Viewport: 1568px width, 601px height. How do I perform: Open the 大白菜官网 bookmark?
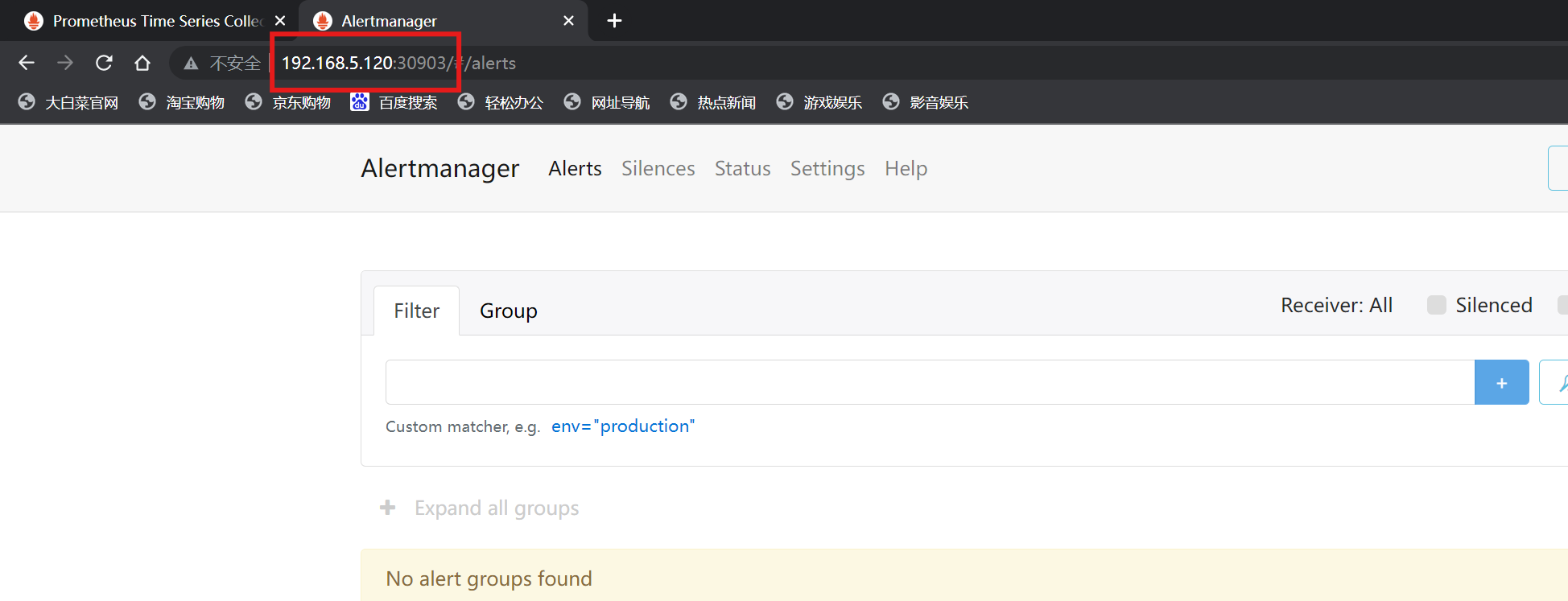pos(68,102)
